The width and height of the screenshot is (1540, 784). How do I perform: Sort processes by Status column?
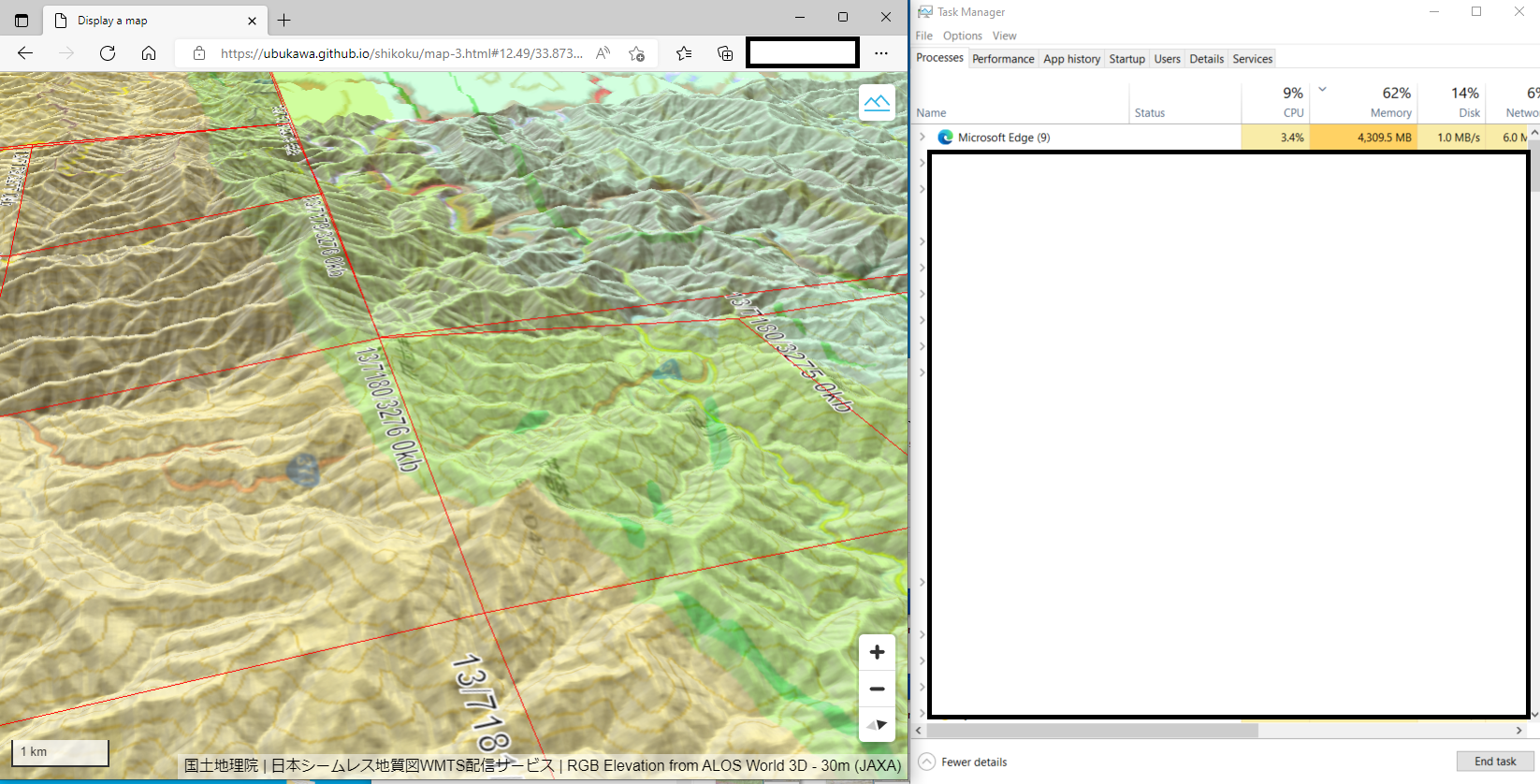click(1185, 104)
